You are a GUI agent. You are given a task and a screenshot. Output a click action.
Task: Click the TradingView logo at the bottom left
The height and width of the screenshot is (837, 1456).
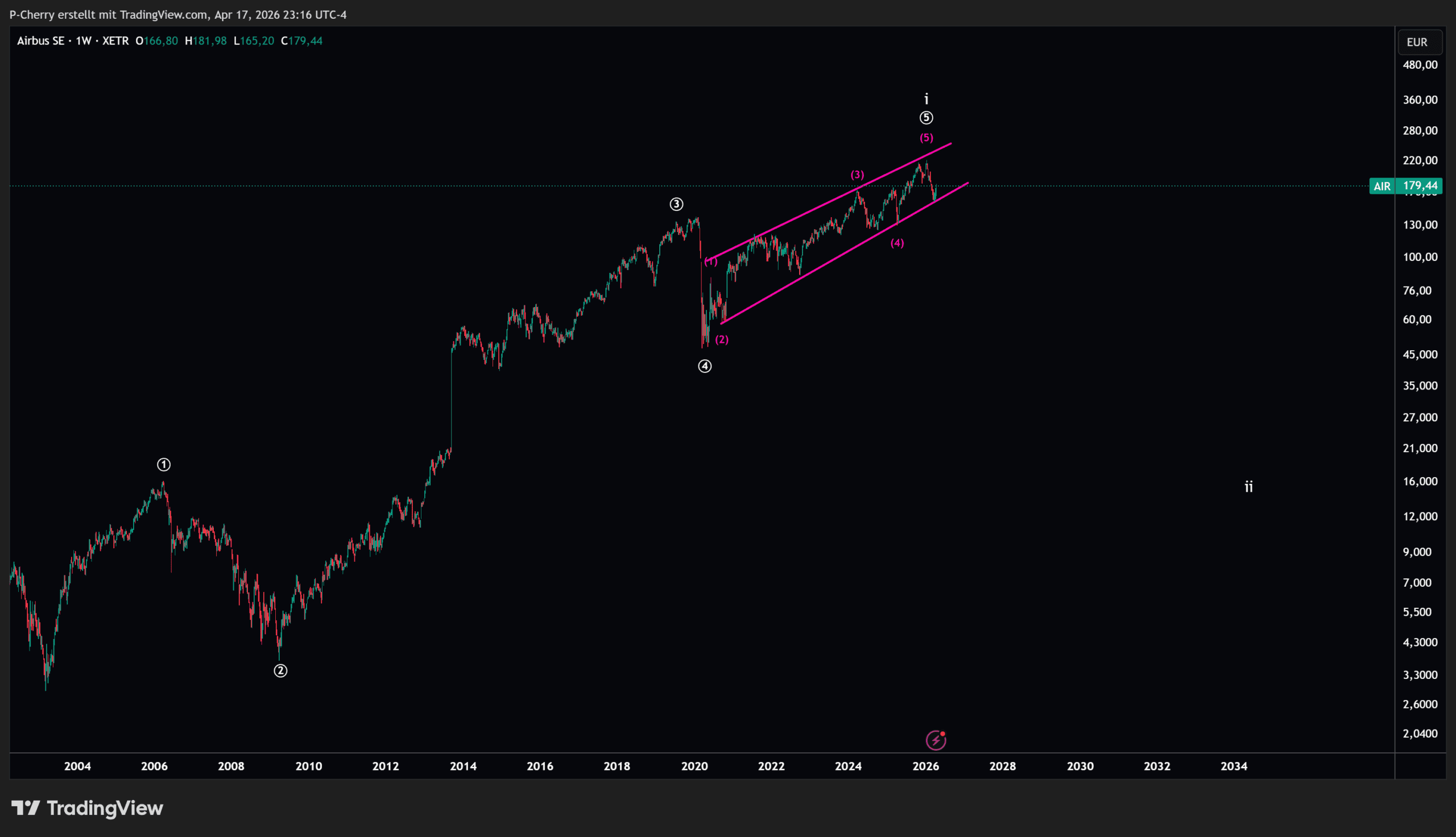(x=88, y=807)
